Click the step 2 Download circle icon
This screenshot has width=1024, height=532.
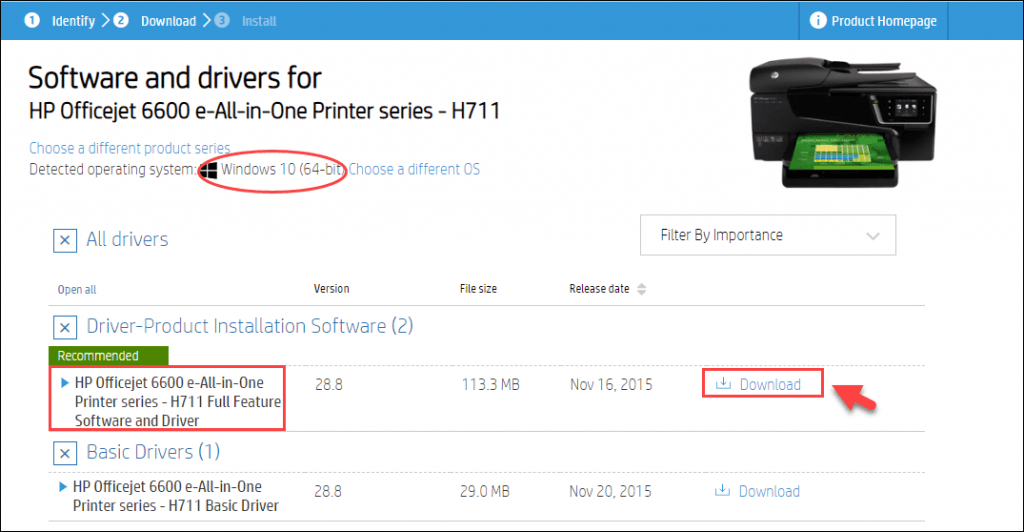click(121, 20)
